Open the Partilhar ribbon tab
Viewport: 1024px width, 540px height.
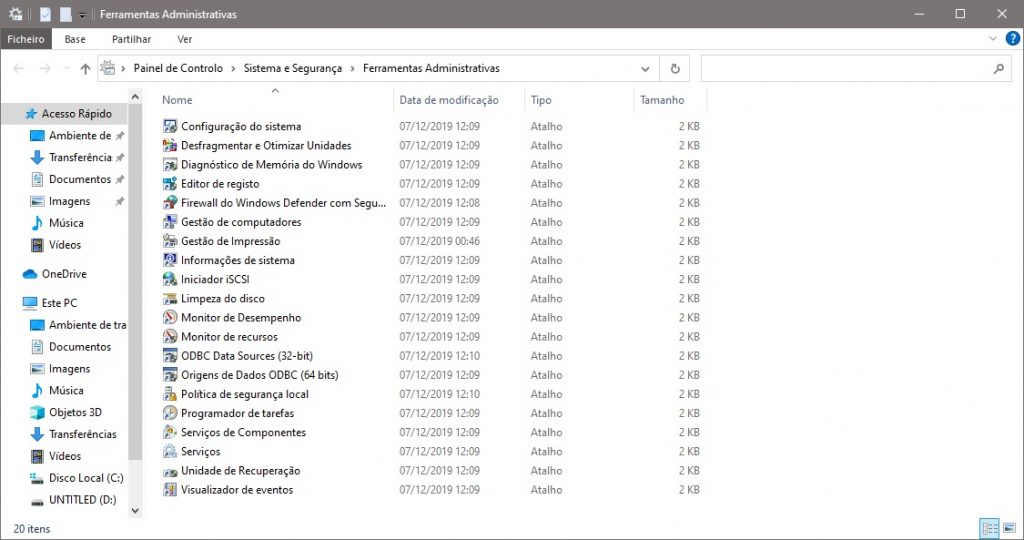point(131,39)
